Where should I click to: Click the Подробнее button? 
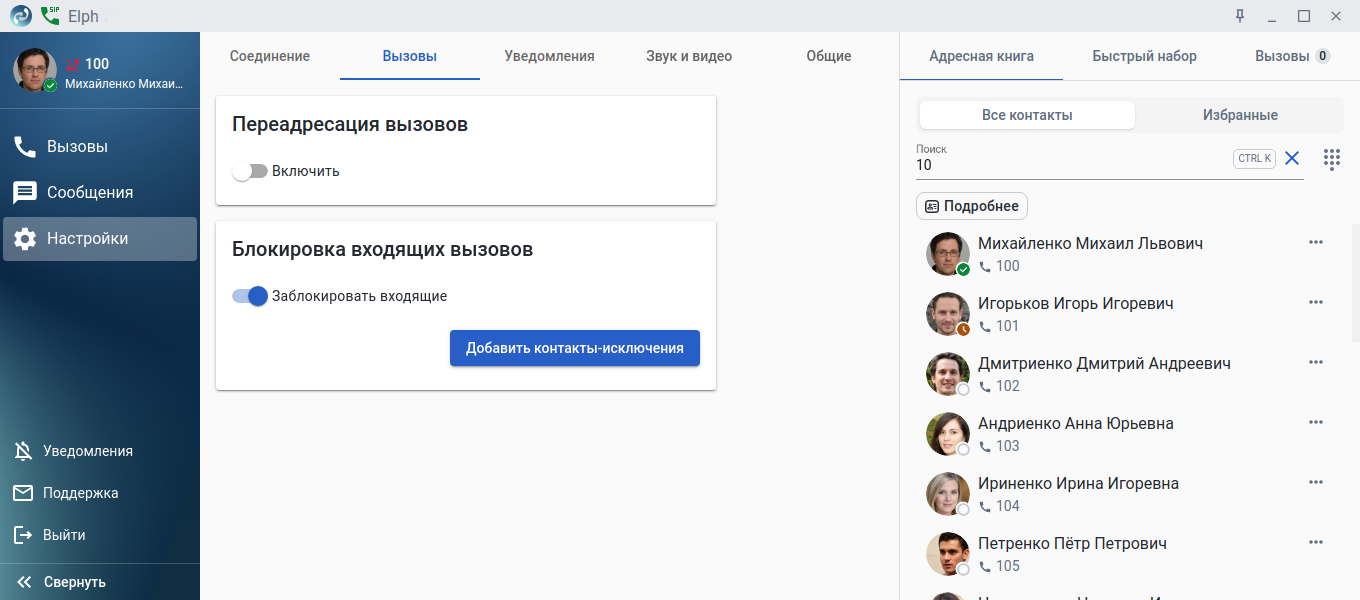click(972, 206)
